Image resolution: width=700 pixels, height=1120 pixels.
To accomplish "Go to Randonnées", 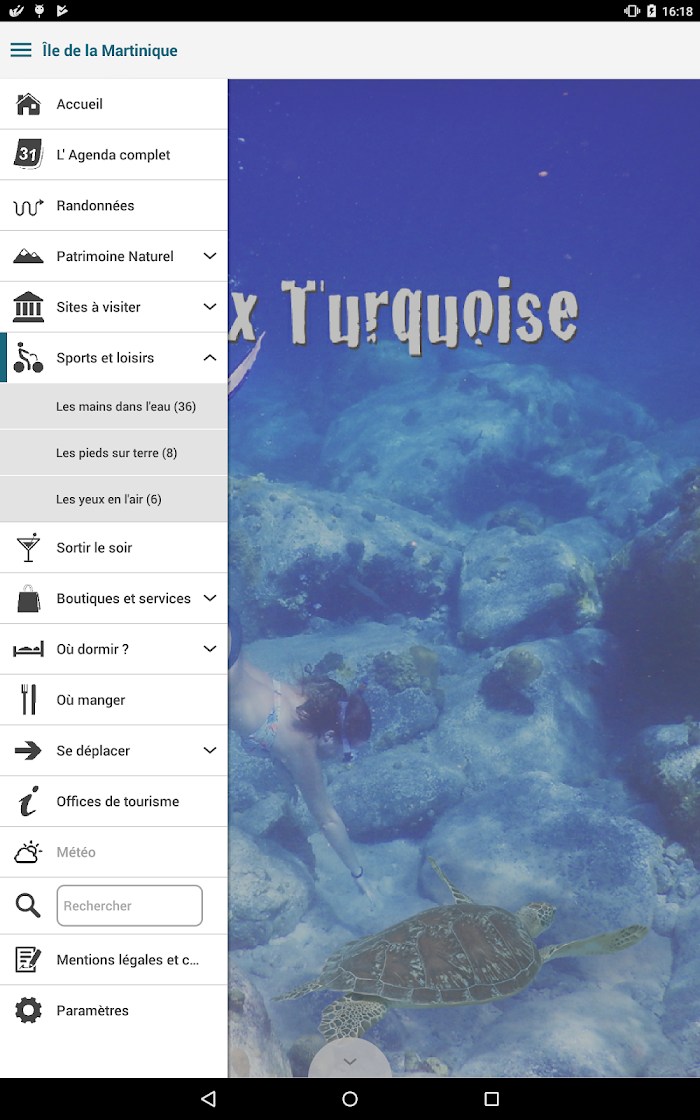I will 114,206.
